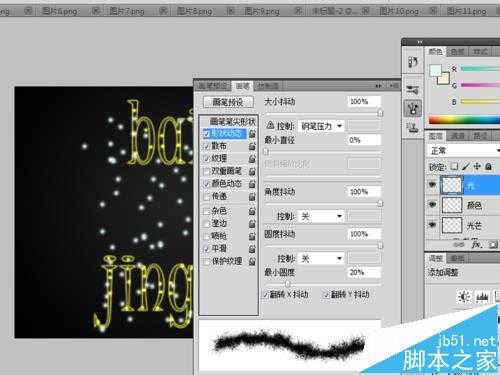The width and height of the screenshot is (500, 375).
Task: Open the layer blend mode dropdown 正常
Action: 464,151
